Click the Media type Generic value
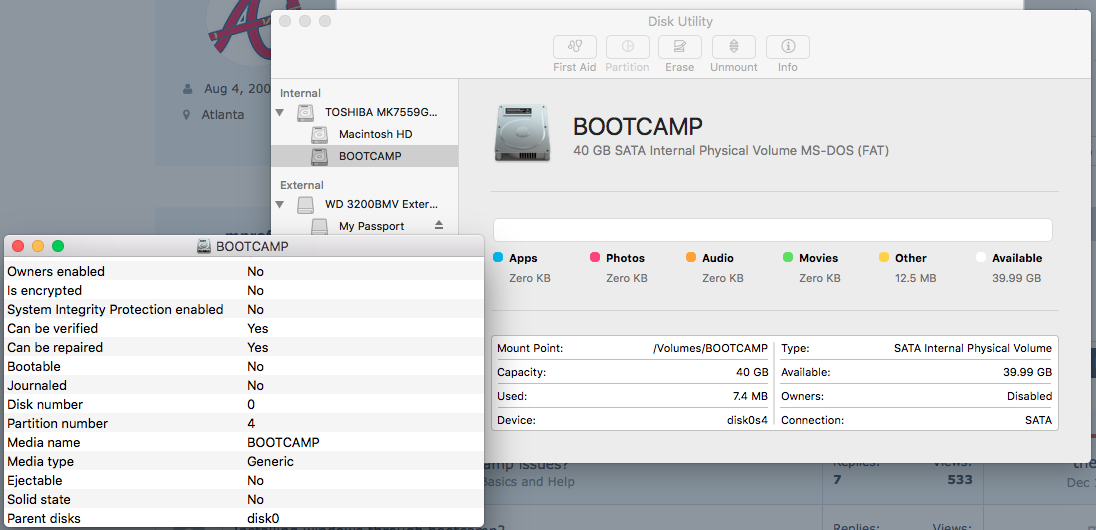Image resolution: width=1096 pixels, height=530 pixels. (270, 461)
